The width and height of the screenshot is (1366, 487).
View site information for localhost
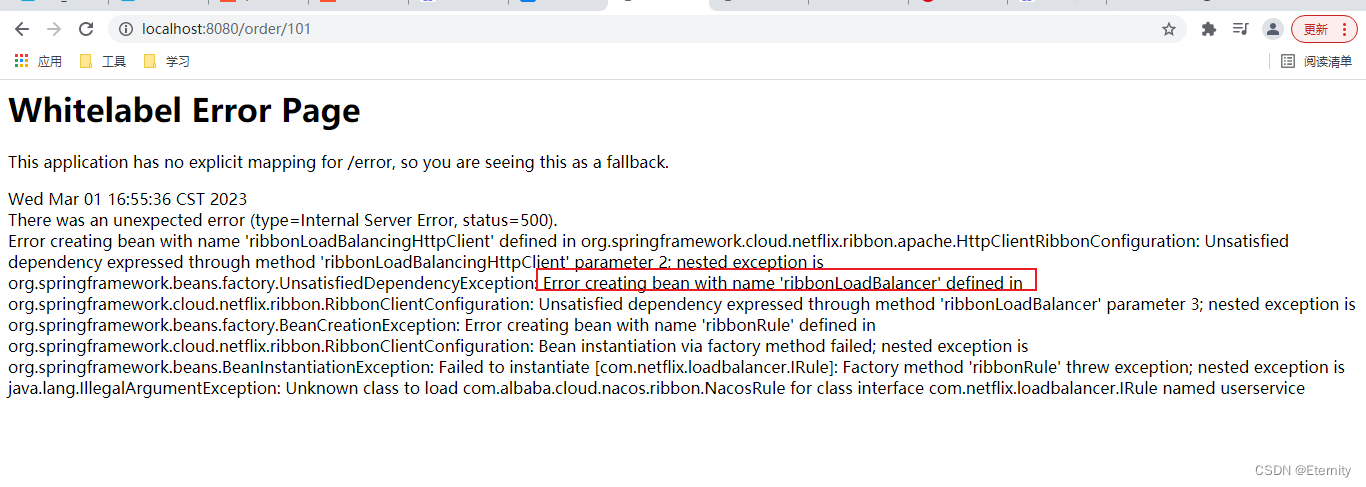coord(126,29)
